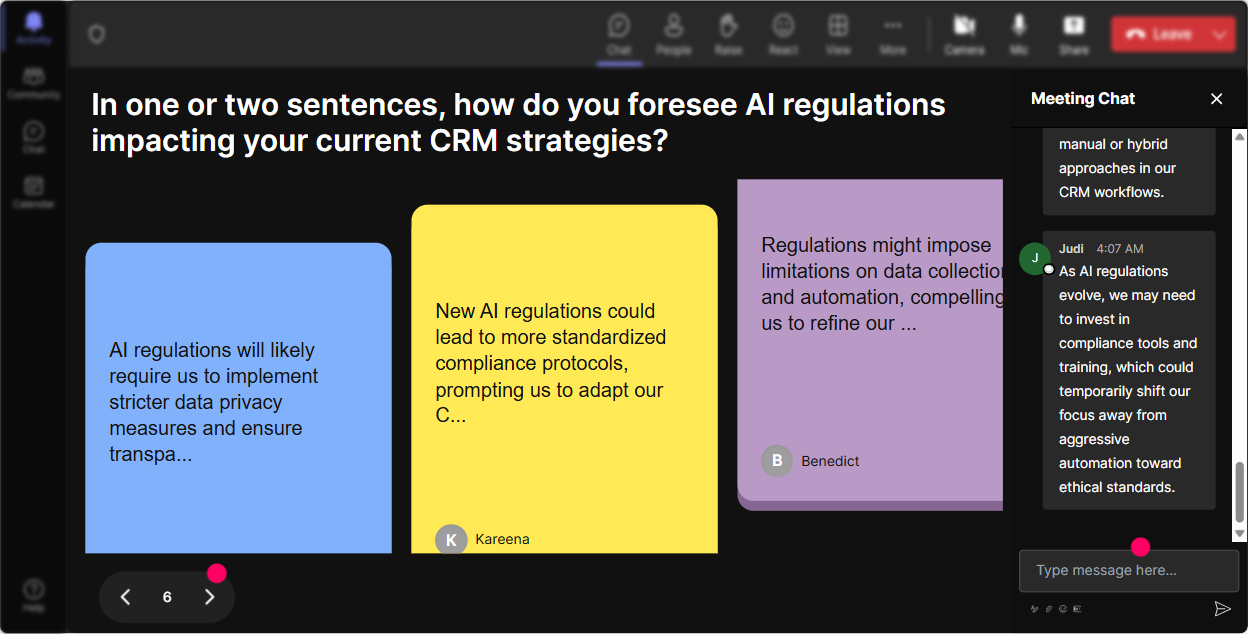This screenshot has width=1248, height=634.
Task: Open the Activity sidebar item
Action: coord(34,28)
